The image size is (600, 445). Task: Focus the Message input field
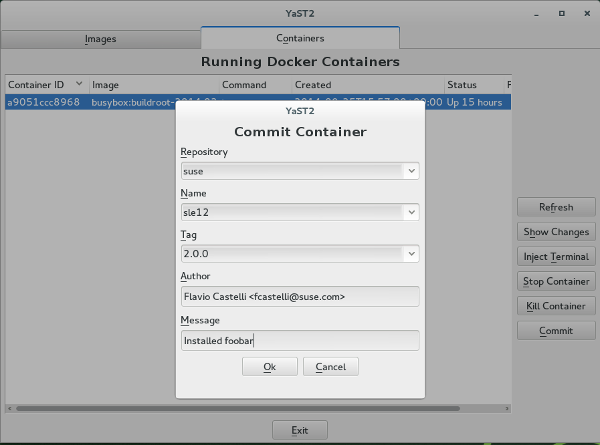pyautogui.click(x=299, y=340)
